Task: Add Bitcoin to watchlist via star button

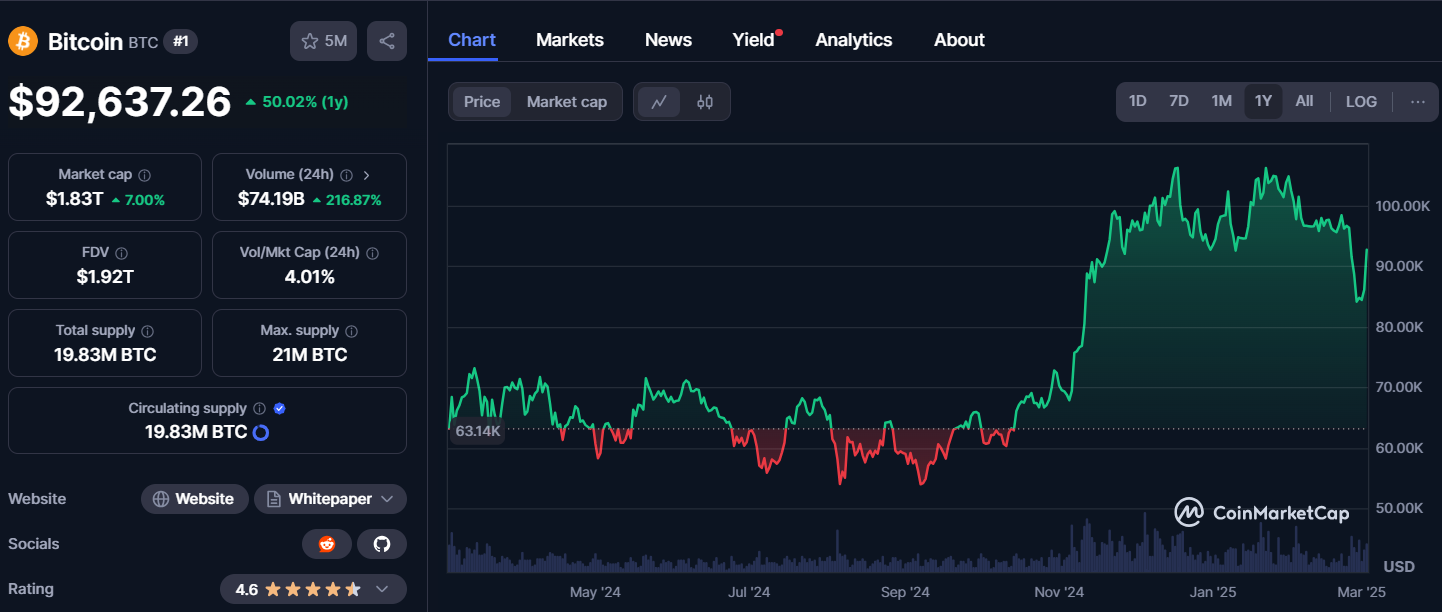Action: click(x=323, y=41)
